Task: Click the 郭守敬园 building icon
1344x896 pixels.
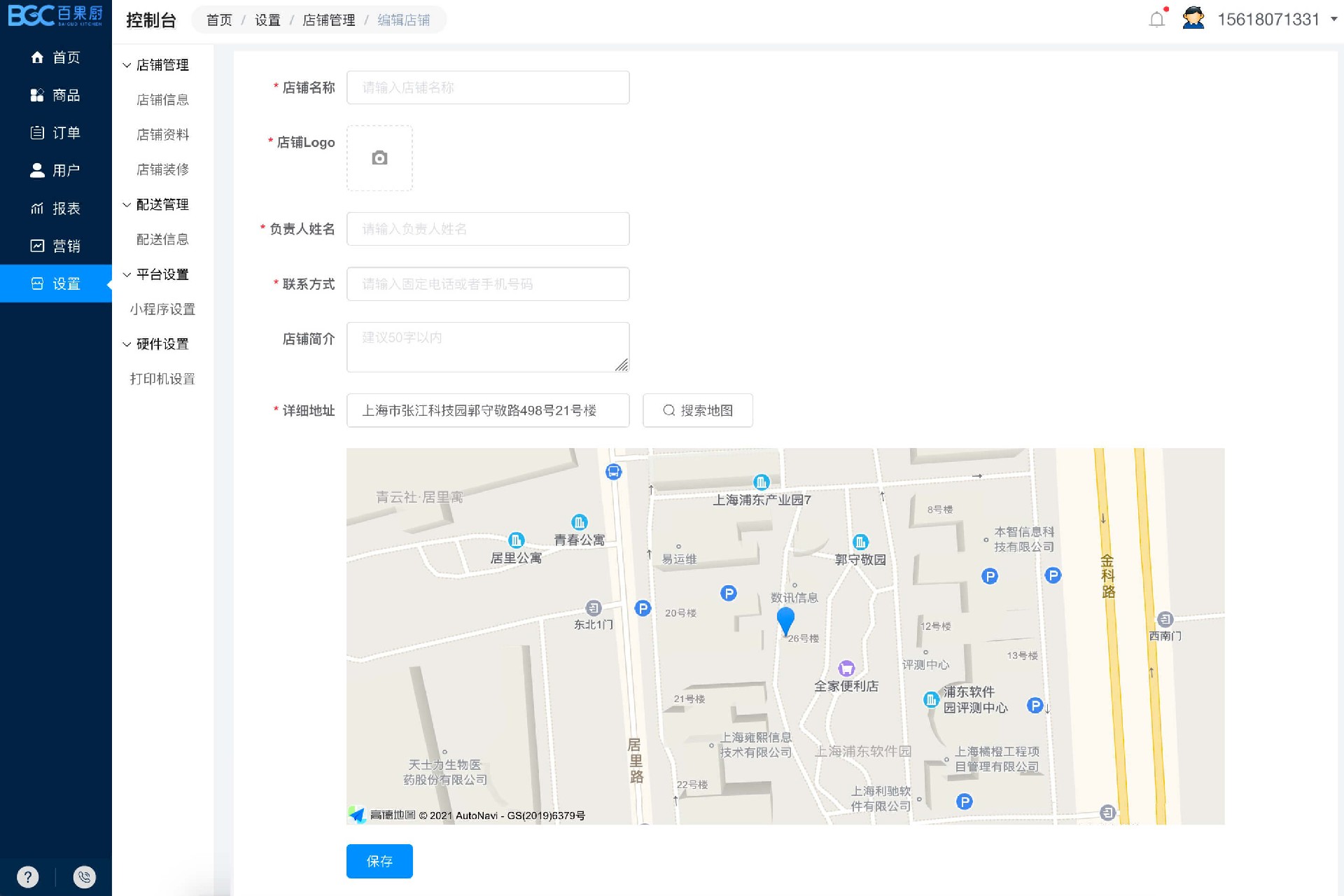Action: [860, 542]
